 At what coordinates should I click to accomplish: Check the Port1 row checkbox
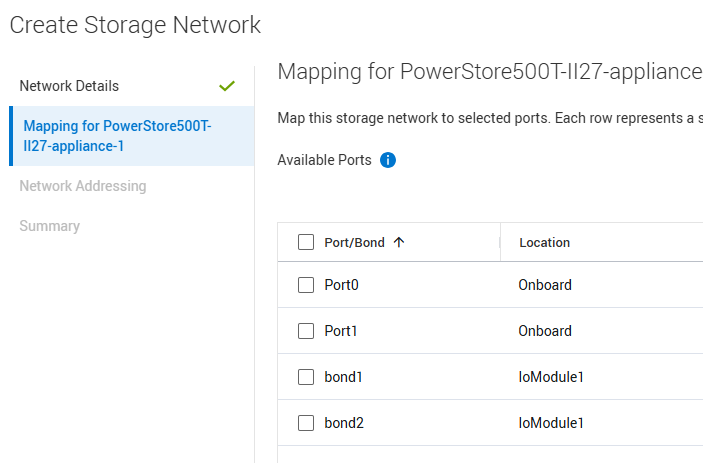coord(306,331)
